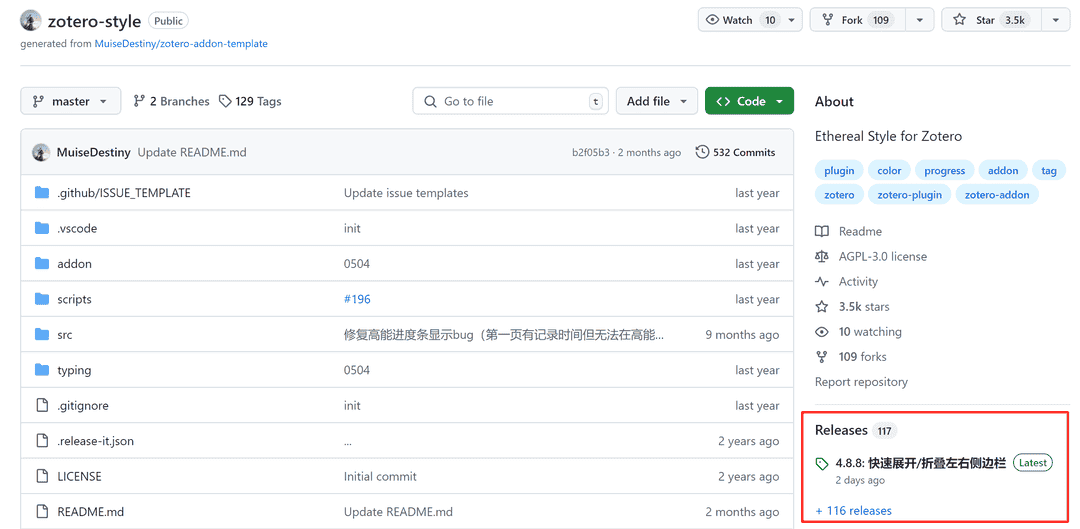The height and width of the screenshot is (529, 1080).
Task: Expand the Watch notifications dropdown arrow
Action: 792,20
